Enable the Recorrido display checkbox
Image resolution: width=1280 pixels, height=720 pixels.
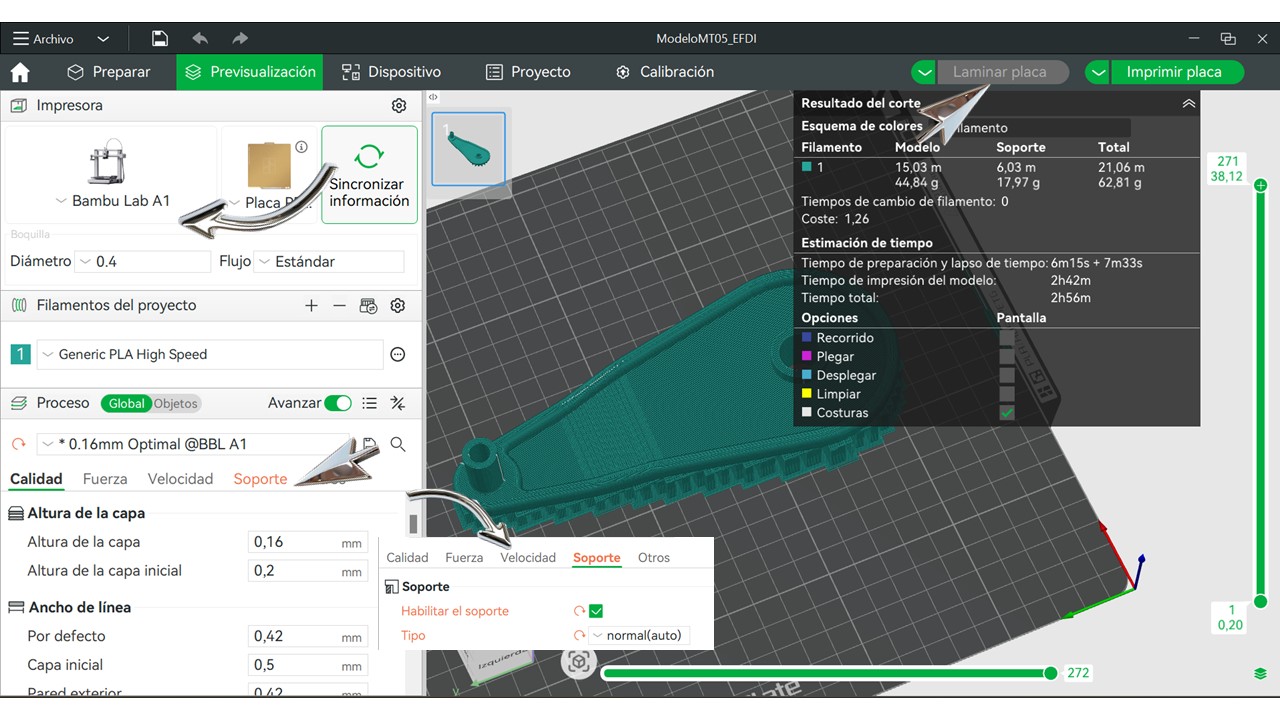[x=1007, y=338]
